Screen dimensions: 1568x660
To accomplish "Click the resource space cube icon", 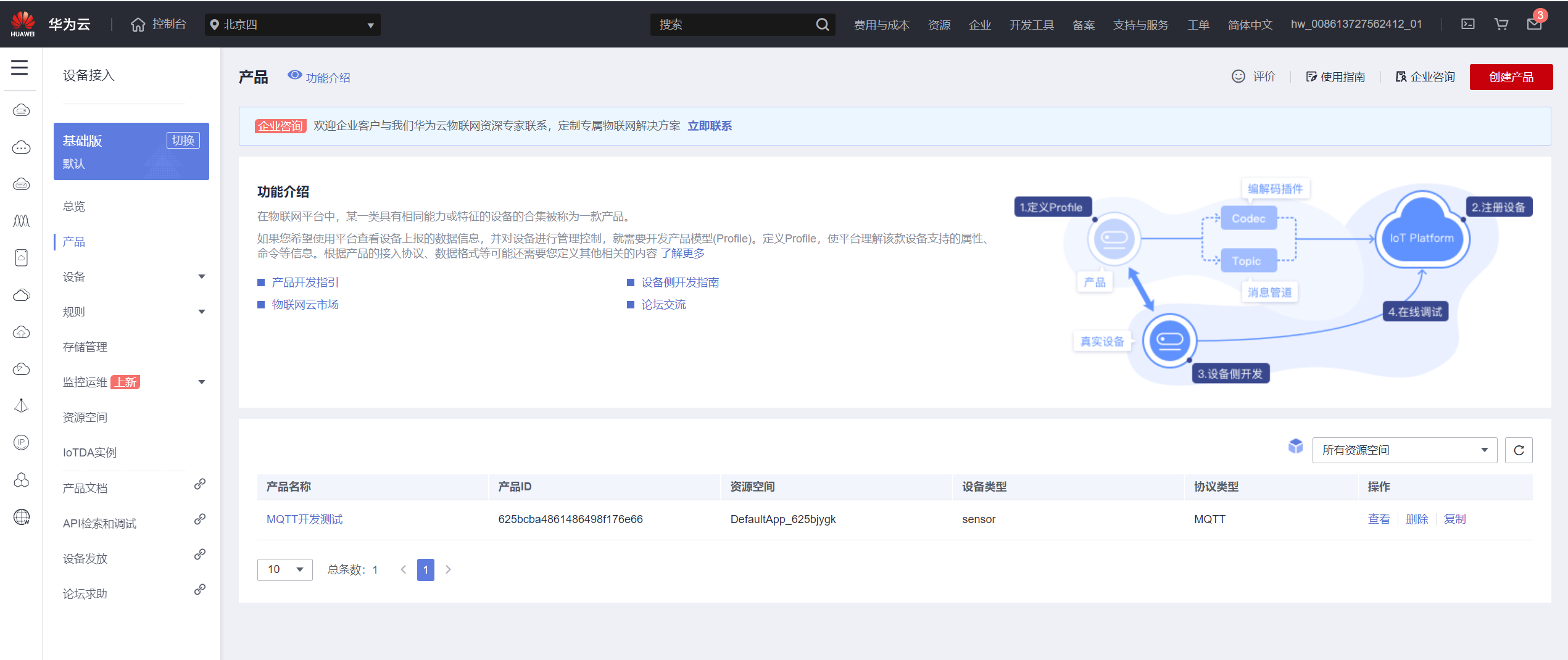I will pyautogui.click(x=1295, y=446).
